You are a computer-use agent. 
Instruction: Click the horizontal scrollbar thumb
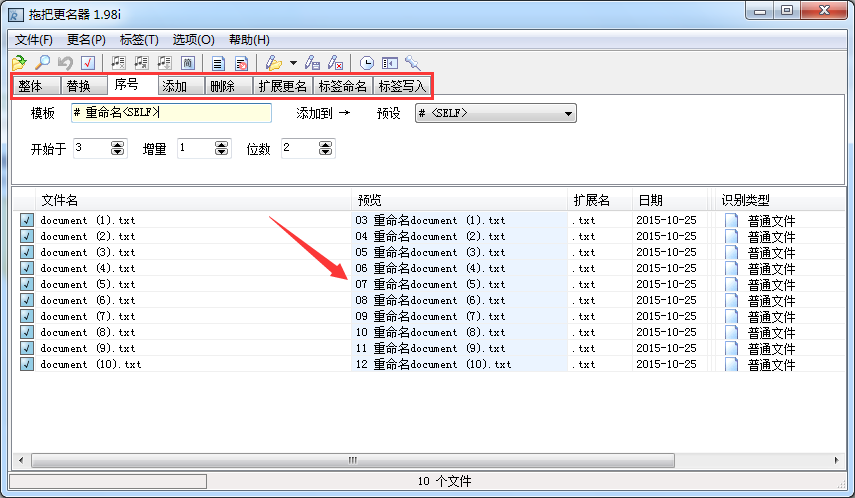[x=353, y=460]
